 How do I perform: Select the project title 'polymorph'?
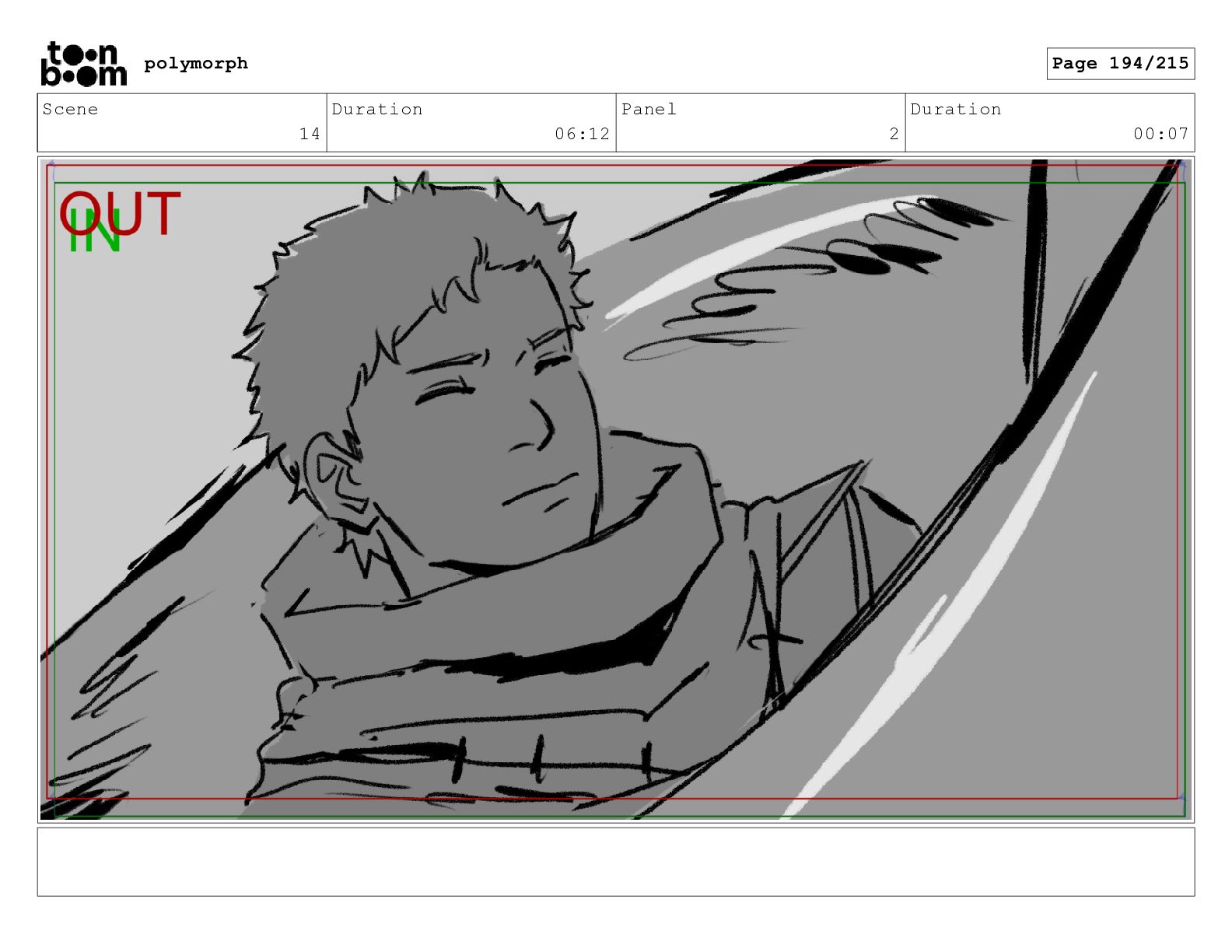pyautogui.click(x=196, y=63)
